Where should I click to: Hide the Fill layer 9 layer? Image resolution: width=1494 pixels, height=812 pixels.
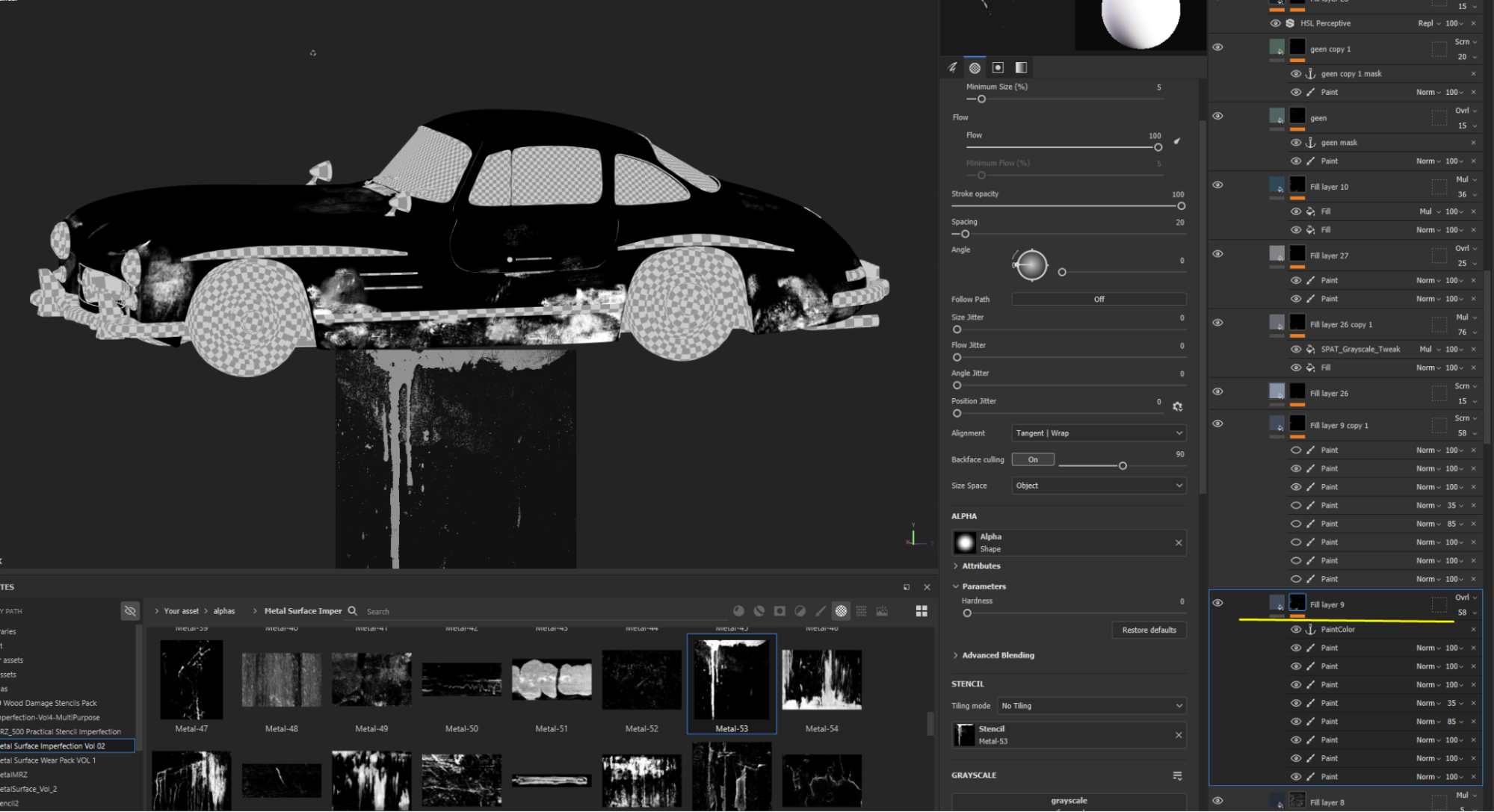1217,603
